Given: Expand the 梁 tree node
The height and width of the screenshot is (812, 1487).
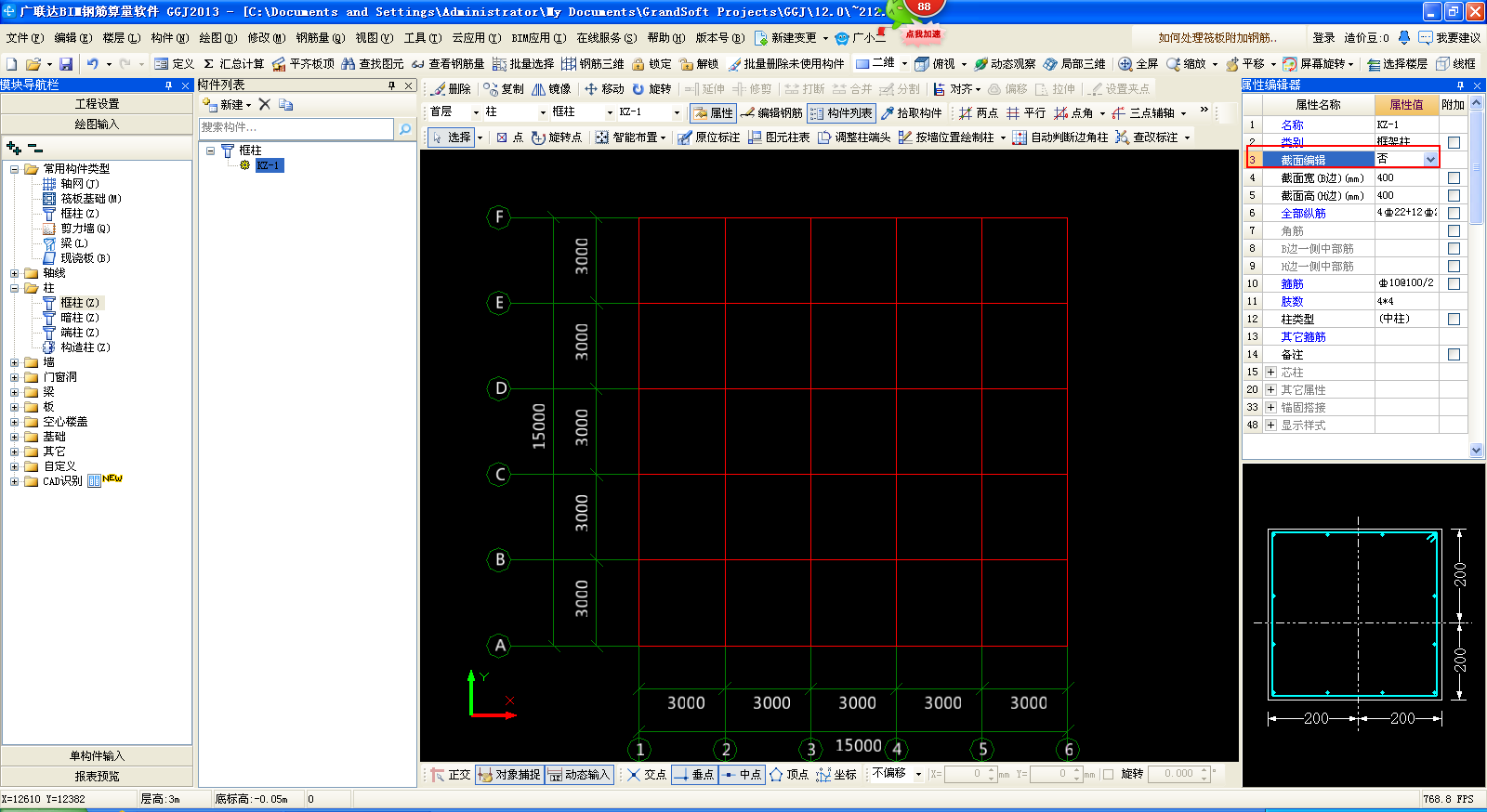Looking at the screenshot, I should pyautogui.click(x=14, y=392).
